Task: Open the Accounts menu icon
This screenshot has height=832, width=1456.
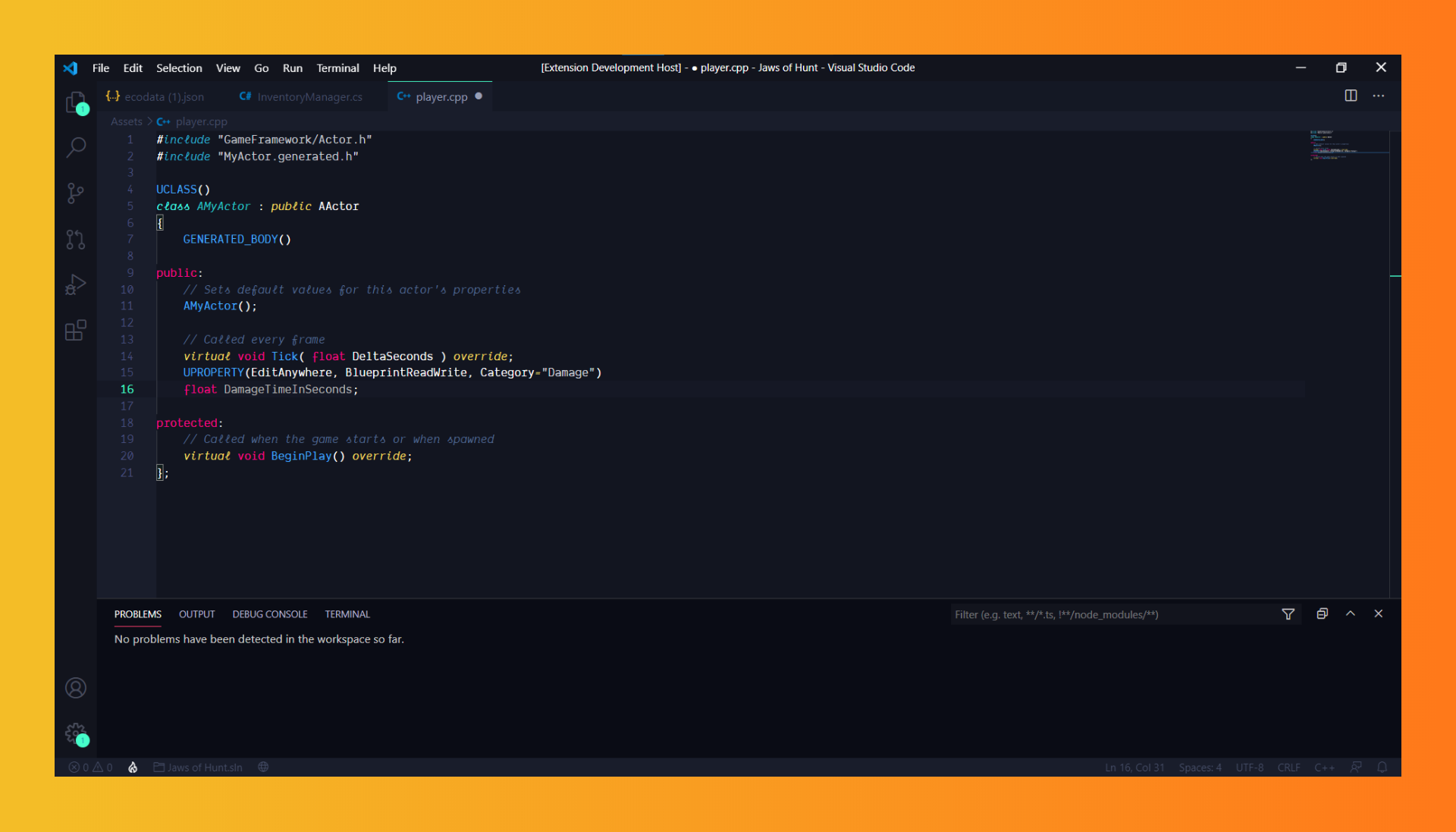Action: pos(76,688)
